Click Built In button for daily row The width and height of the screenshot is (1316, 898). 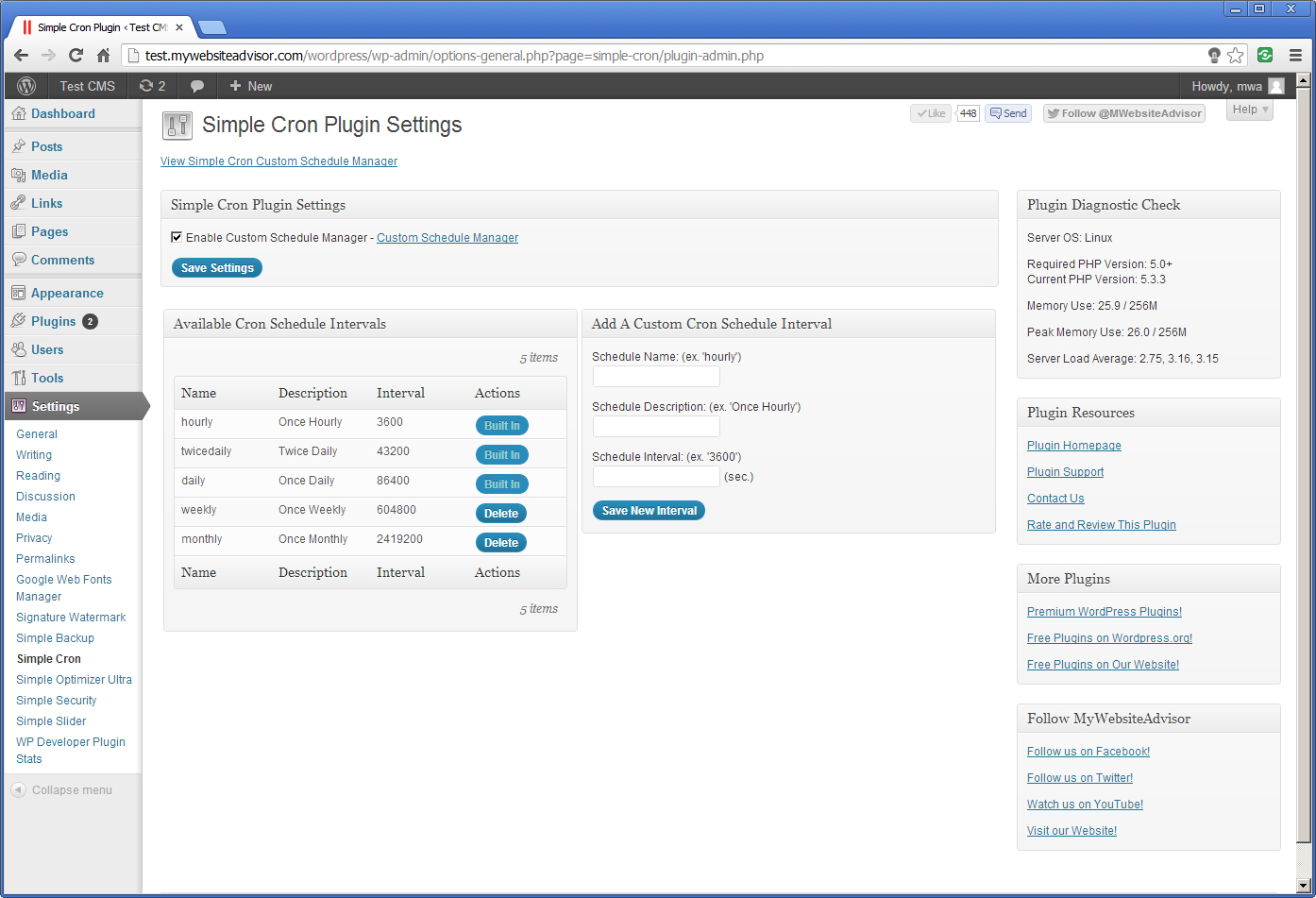501,484
